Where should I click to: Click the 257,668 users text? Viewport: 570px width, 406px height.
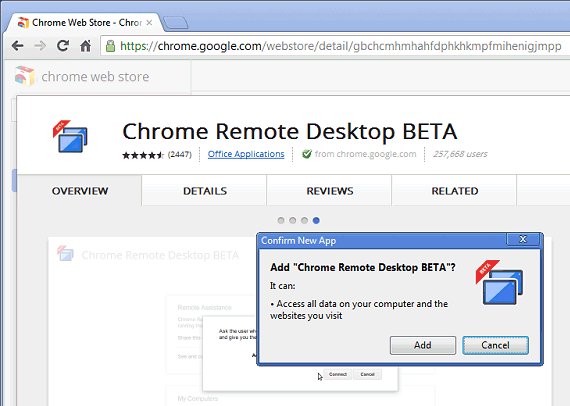click(x=460, y=154)
